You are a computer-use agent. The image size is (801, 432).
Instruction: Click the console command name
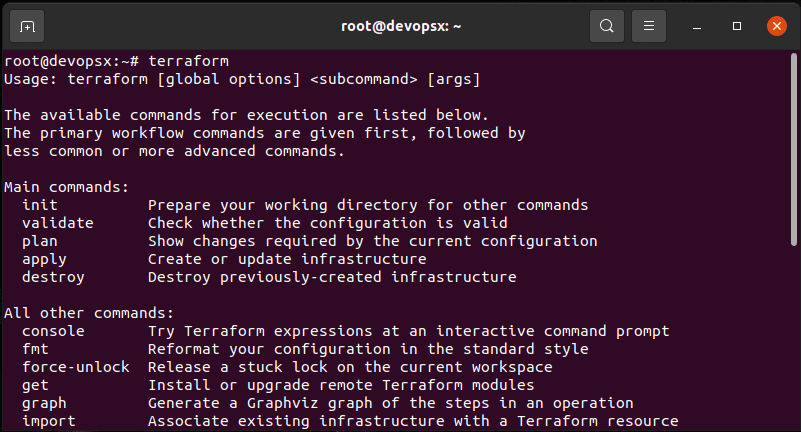tap(53, 331)
